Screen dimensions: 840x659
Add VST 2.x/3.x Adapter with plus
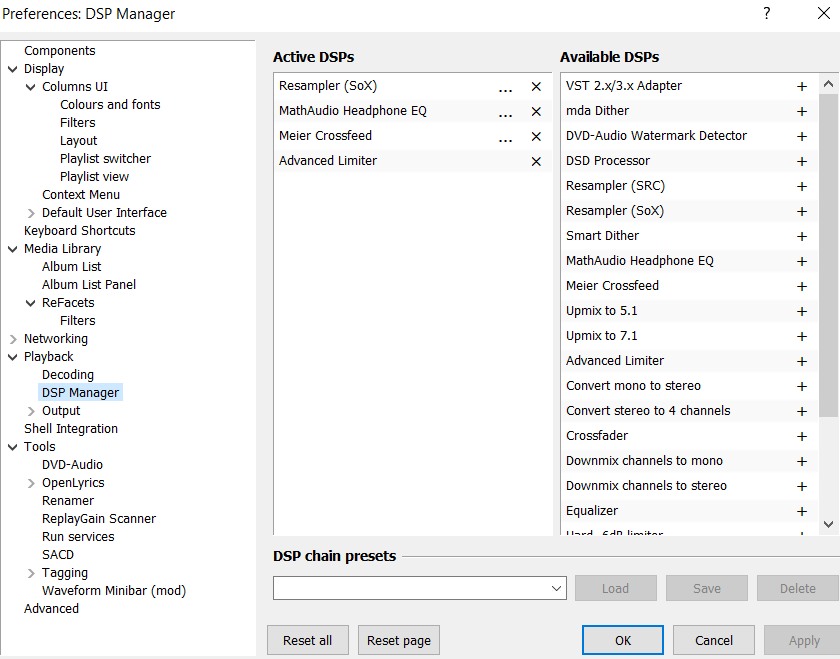[801, 87]
